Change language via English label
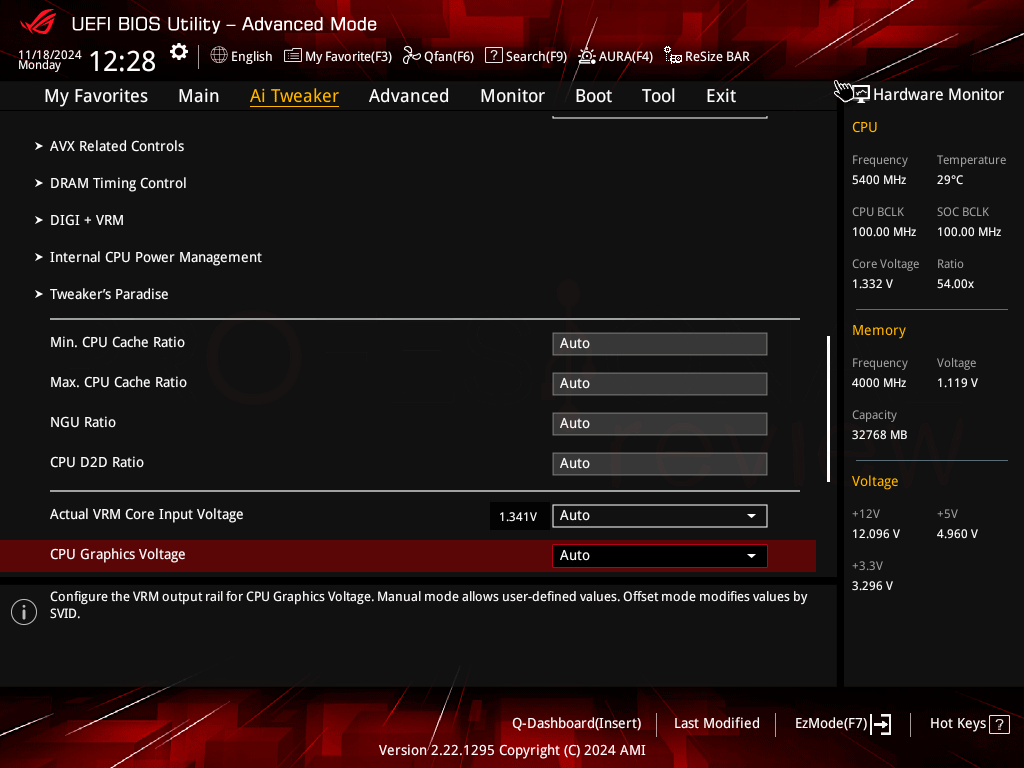The height and width of the screenshot is (768, 1024). (251, 57)
